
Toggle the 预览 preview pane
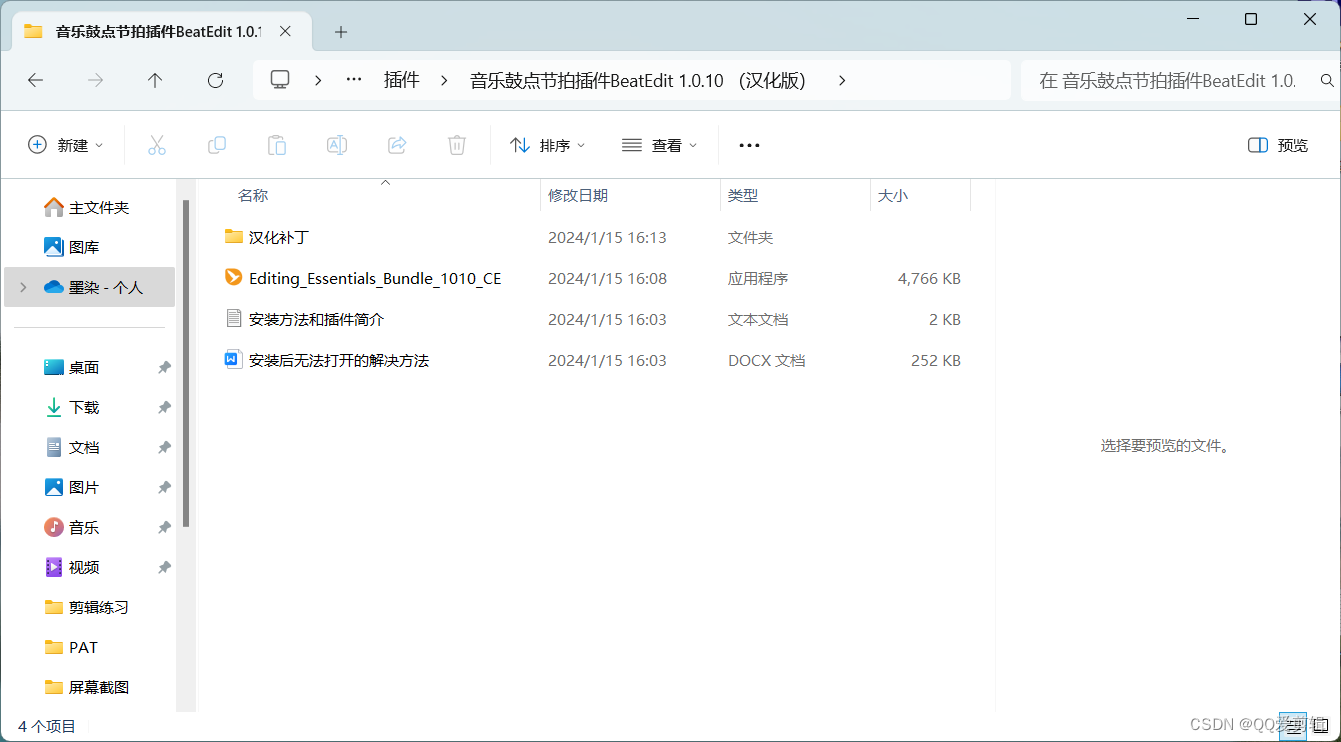point(1278,145)
